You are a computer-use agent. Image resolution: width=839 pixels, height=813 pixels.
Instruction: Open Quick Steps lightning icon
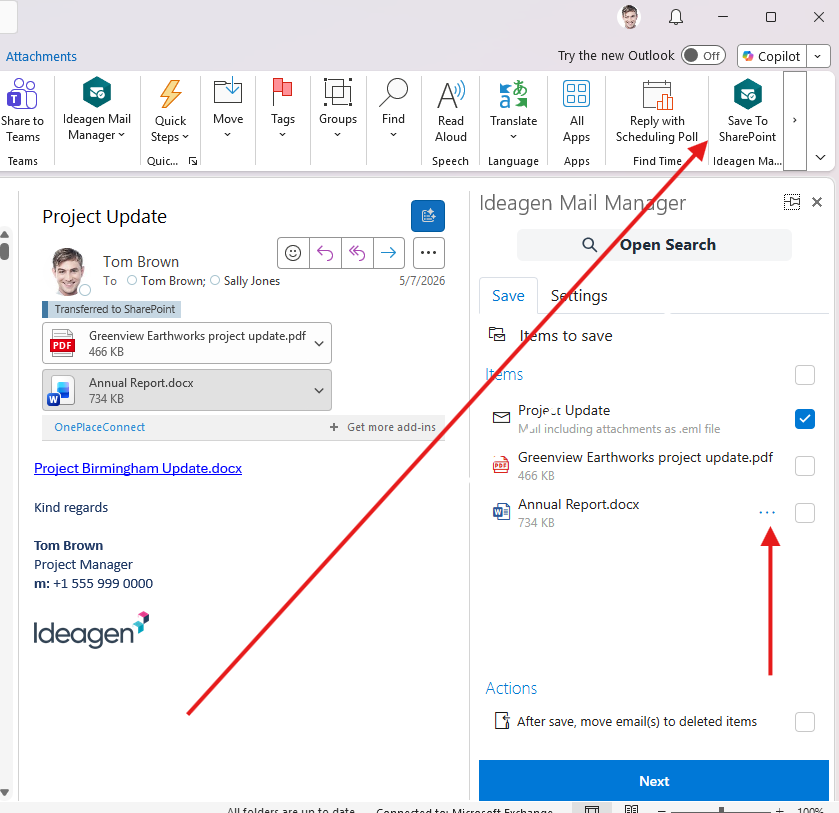point(170,94)
